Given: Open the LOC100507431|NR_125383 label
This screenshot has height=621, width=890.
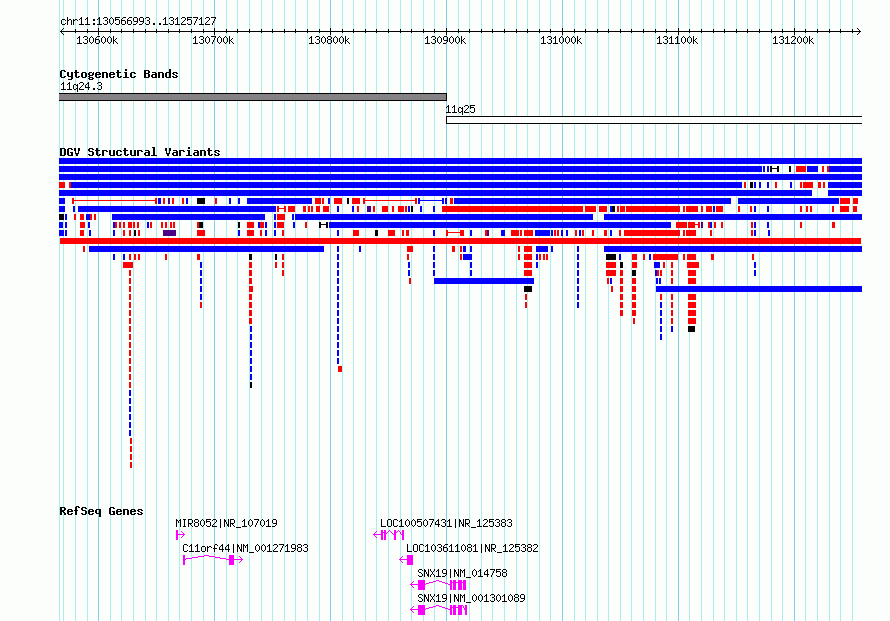Looking at the screenshot, I should coord(446,523).
